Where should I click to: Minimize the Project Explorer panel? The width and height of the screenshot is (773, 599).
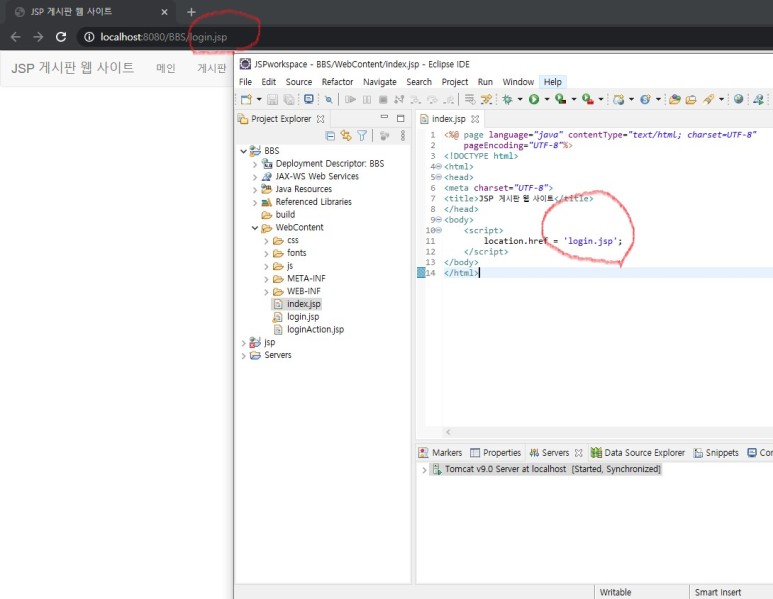click(385, 117)
